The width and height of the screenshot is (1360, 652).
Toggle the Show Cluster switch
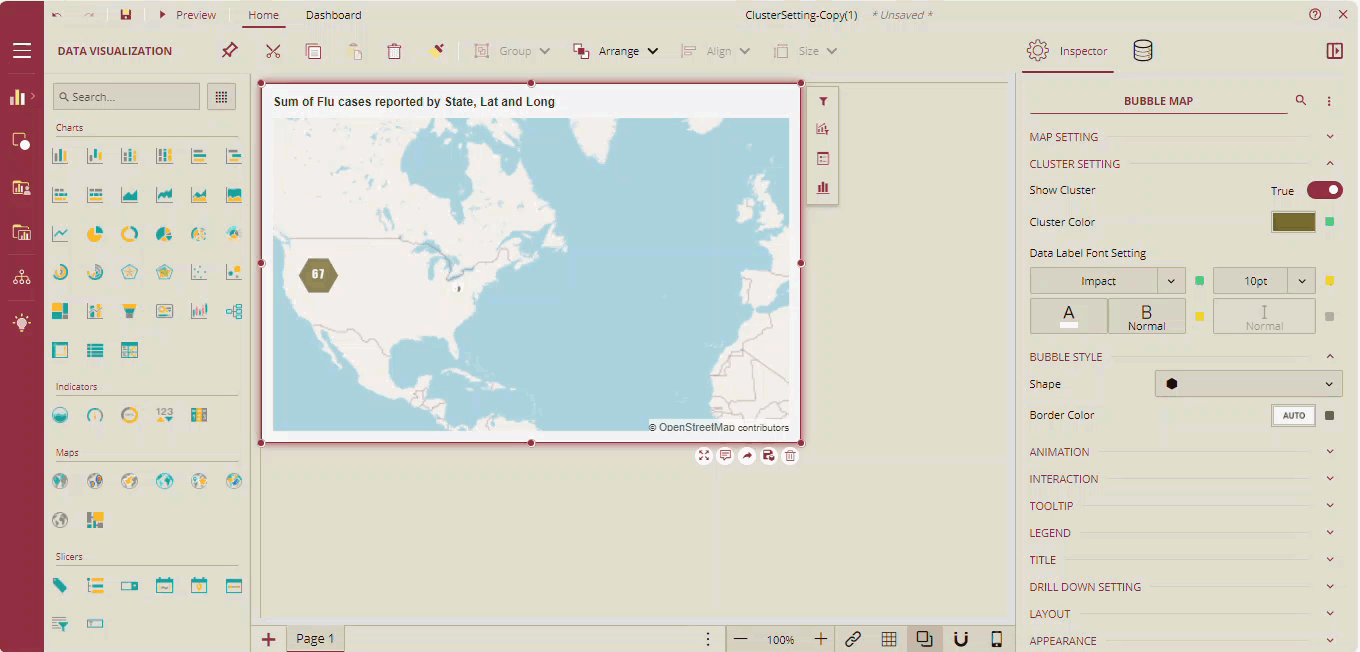1324,190
